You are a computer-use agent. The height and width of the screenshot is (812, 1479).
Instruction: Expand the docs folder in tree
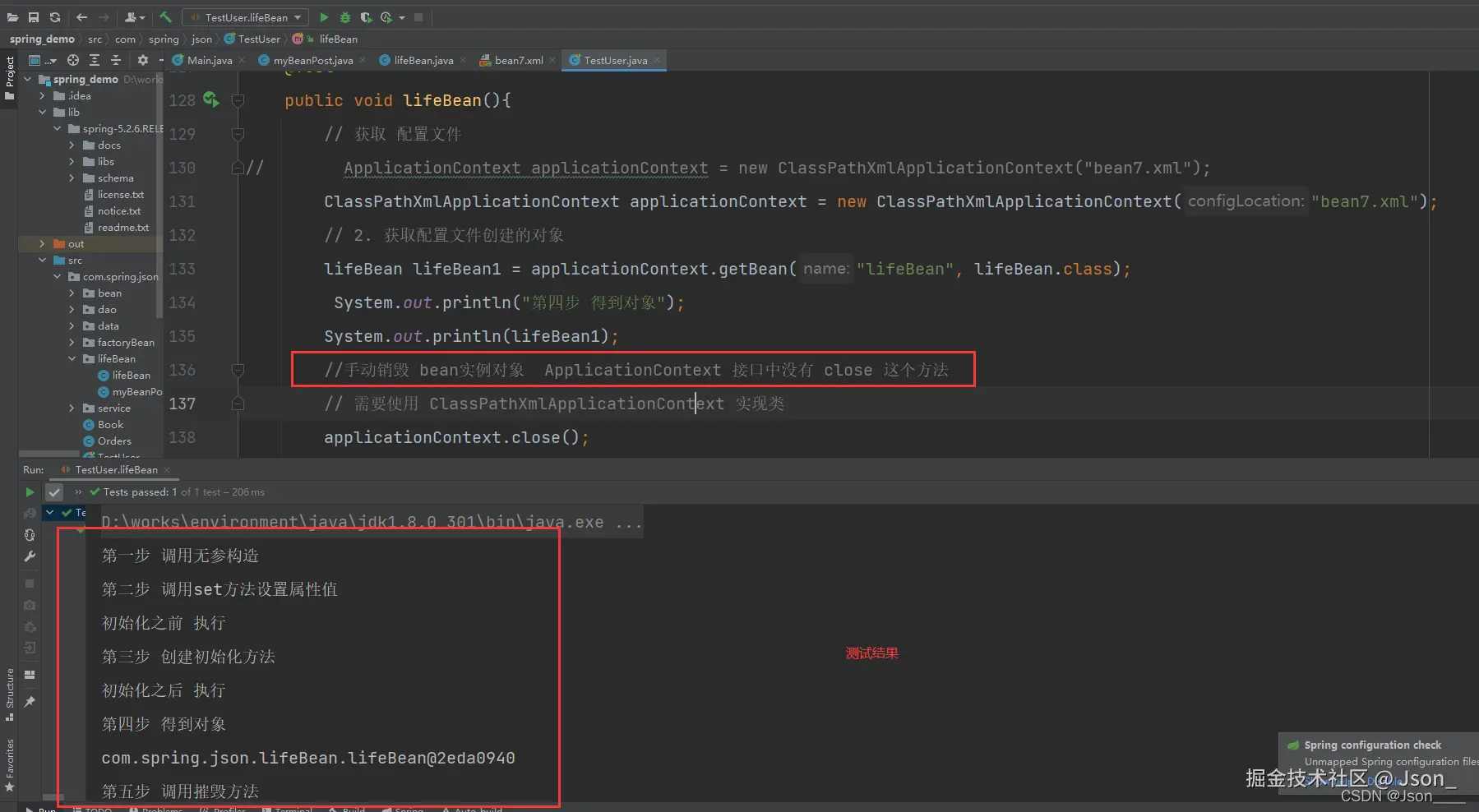click(72, 145)
